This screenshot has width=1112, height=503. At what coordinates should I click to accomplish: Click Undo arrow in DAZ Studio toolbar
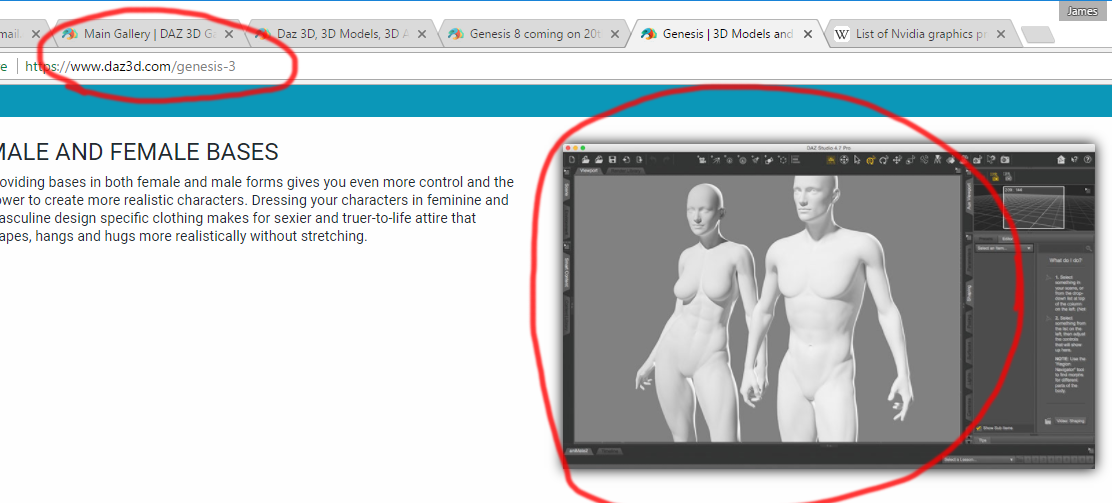pos(652,160)
